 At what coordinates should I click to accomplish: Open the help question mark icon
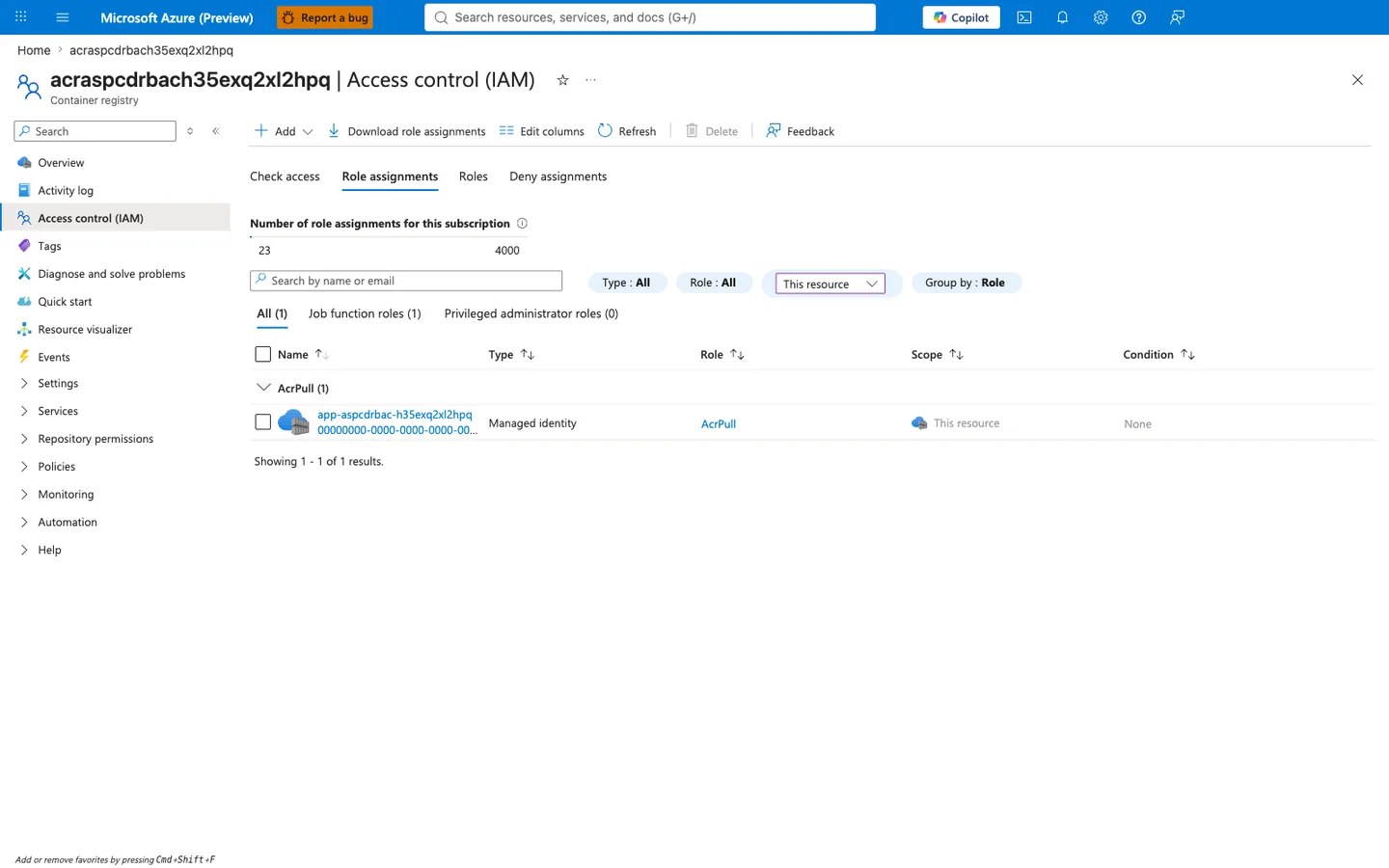[1139, 17]
